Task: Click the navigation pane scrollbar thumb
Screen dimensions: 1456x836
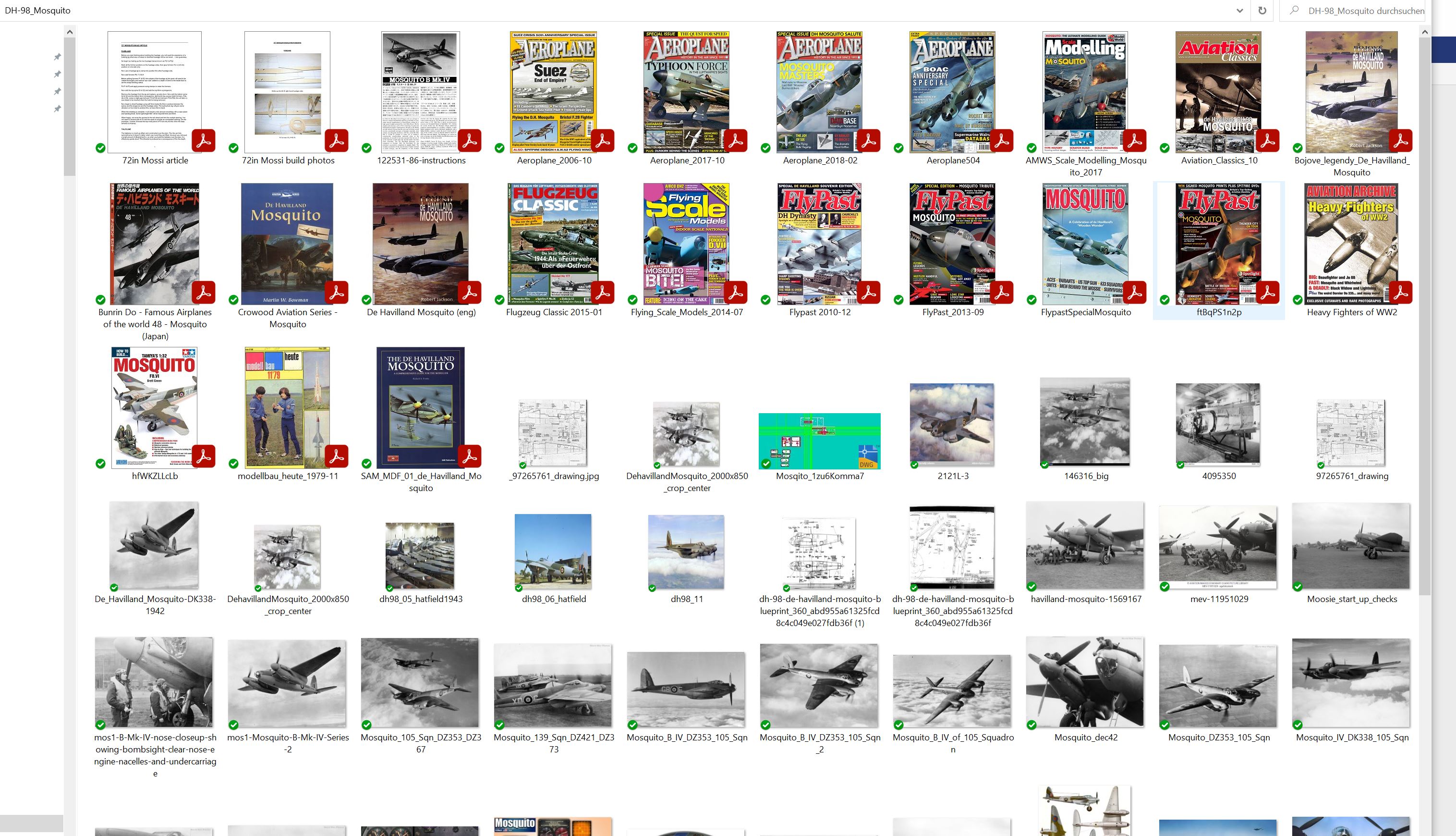Action: pos(70,107)
